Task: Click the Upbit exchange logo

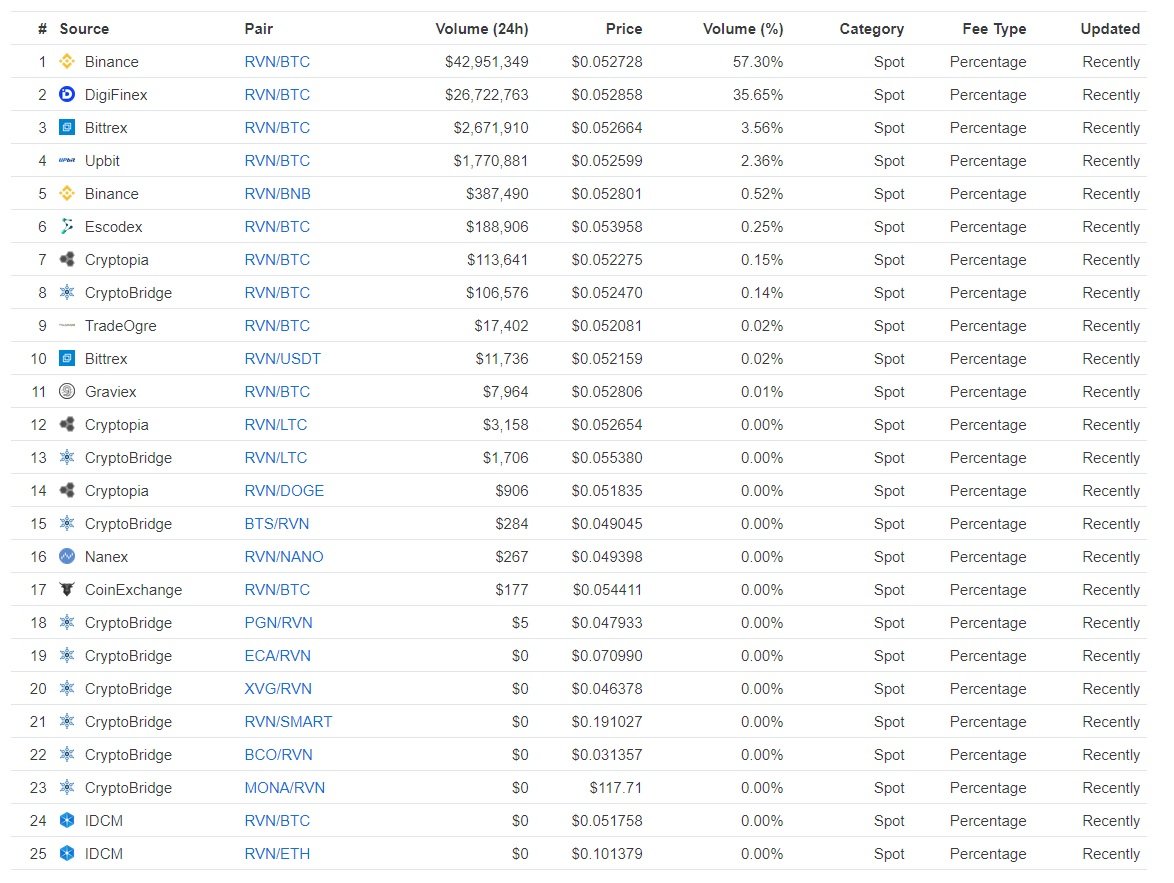Action: click(x=67, y=161)
